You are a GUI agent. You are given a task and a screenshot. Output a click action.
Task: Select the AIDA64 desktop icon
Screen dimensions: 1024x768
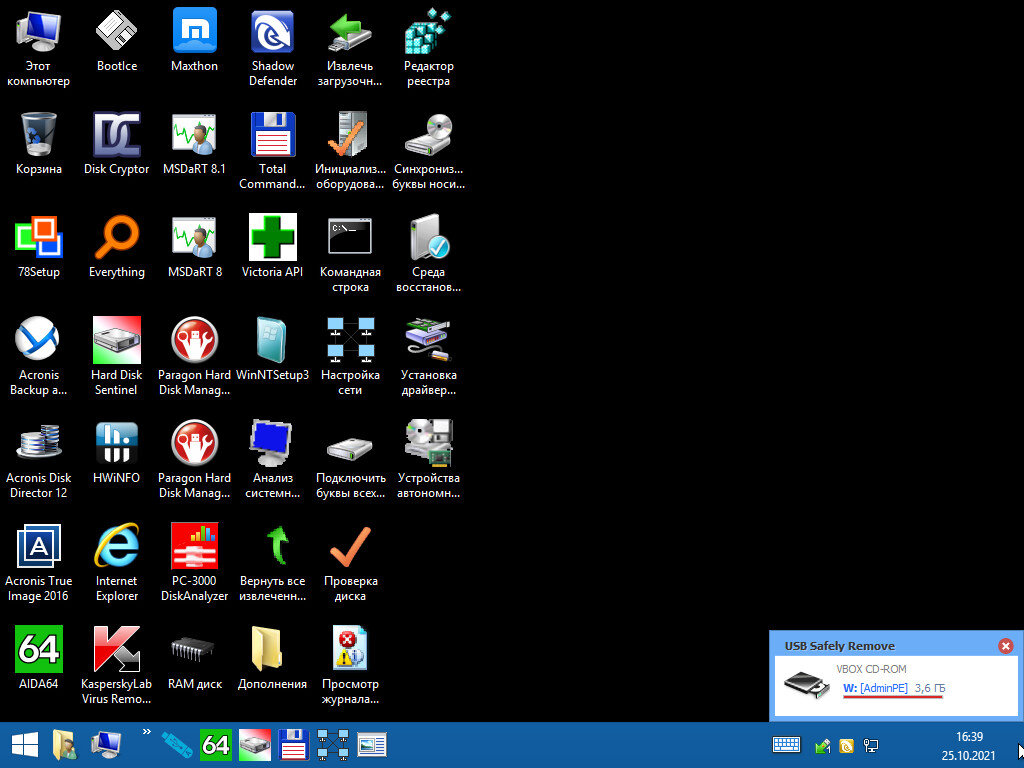pos(39,658)
